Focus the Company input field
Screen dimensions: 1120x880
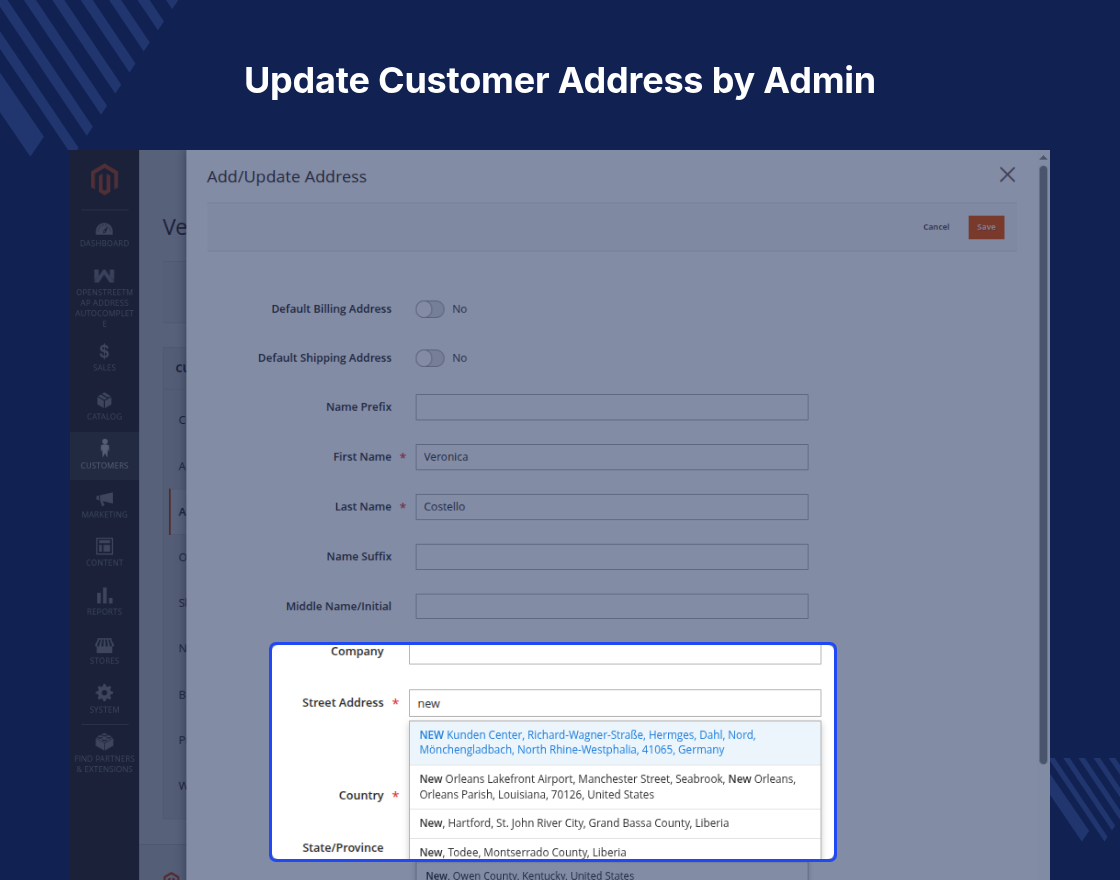pos(615,654)
